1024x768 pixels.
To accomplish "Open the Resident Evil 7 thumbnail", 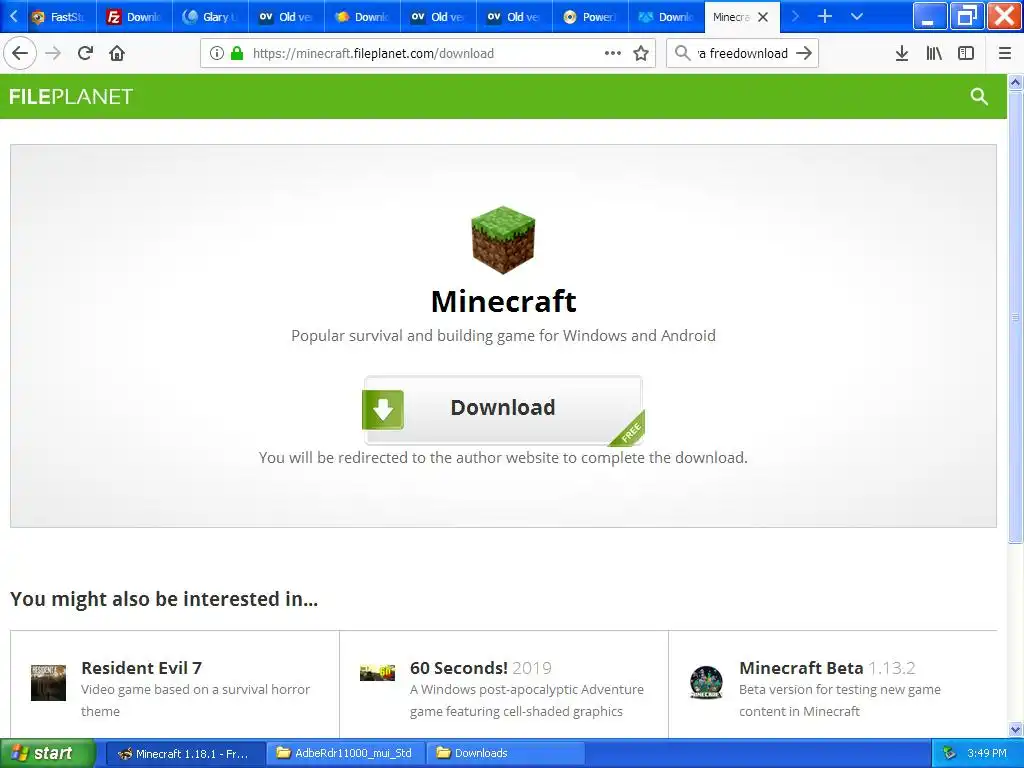I will [48, 682].
